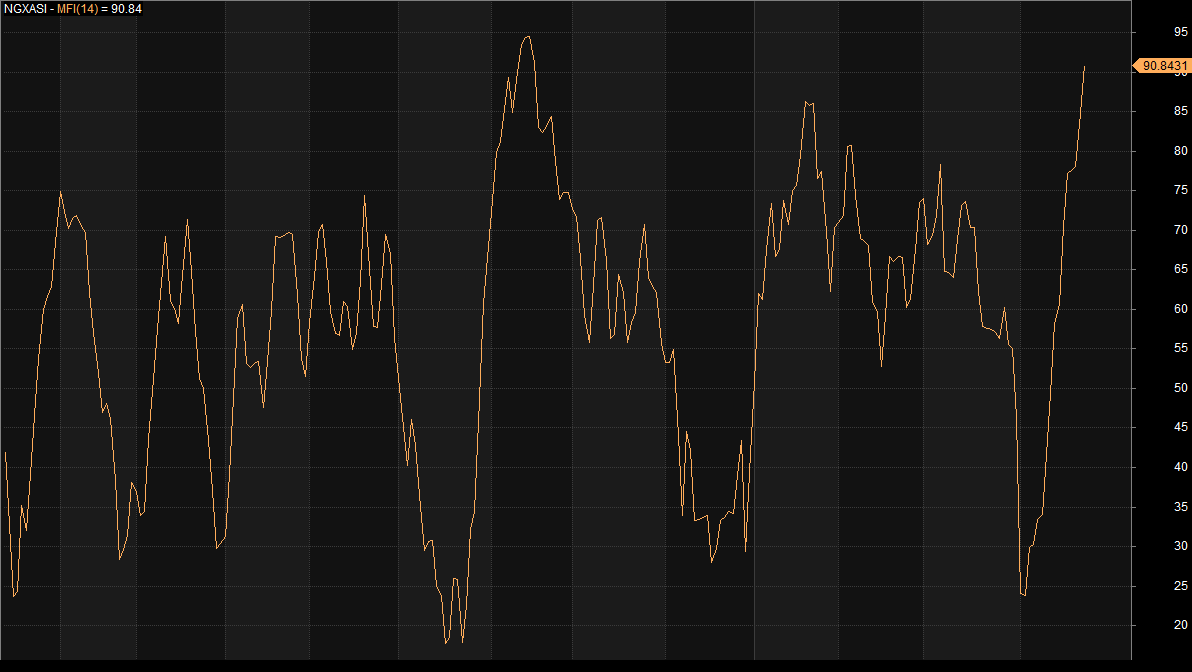Select the 20 axis label

coord(1180,625)
